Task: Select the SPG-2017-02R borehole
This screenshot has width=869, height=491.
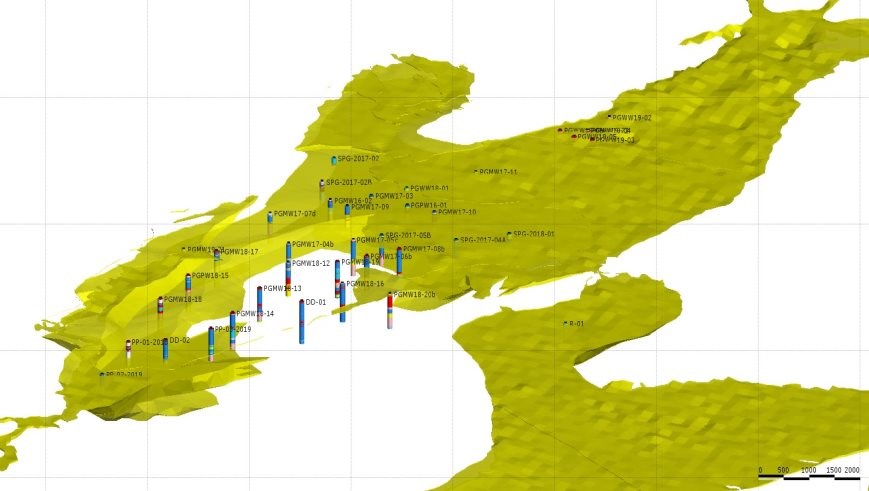Action: [x=322, y=184]
